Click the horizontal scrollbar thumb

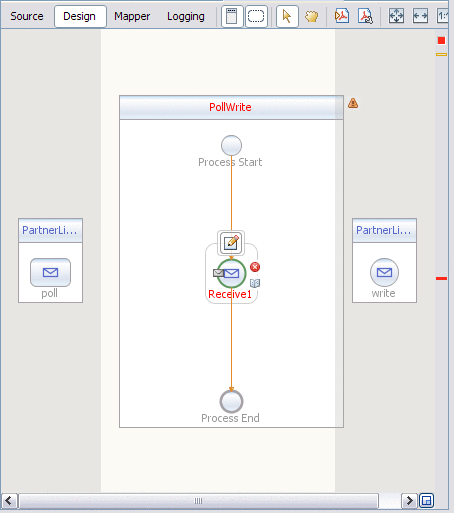(x=198, y=501)
